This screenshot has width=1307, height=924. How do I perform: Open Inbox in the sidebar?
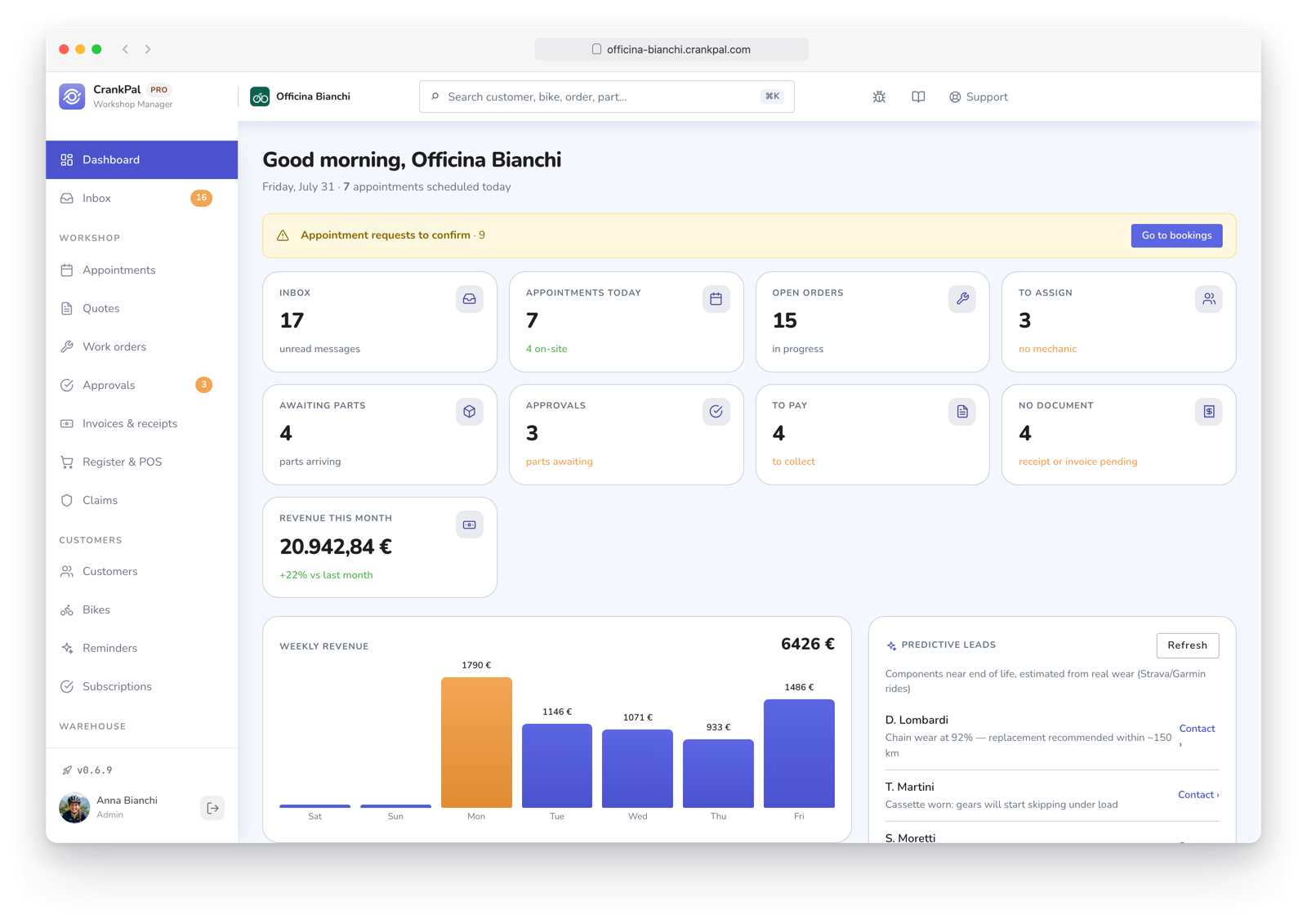[x=142, y=198]
